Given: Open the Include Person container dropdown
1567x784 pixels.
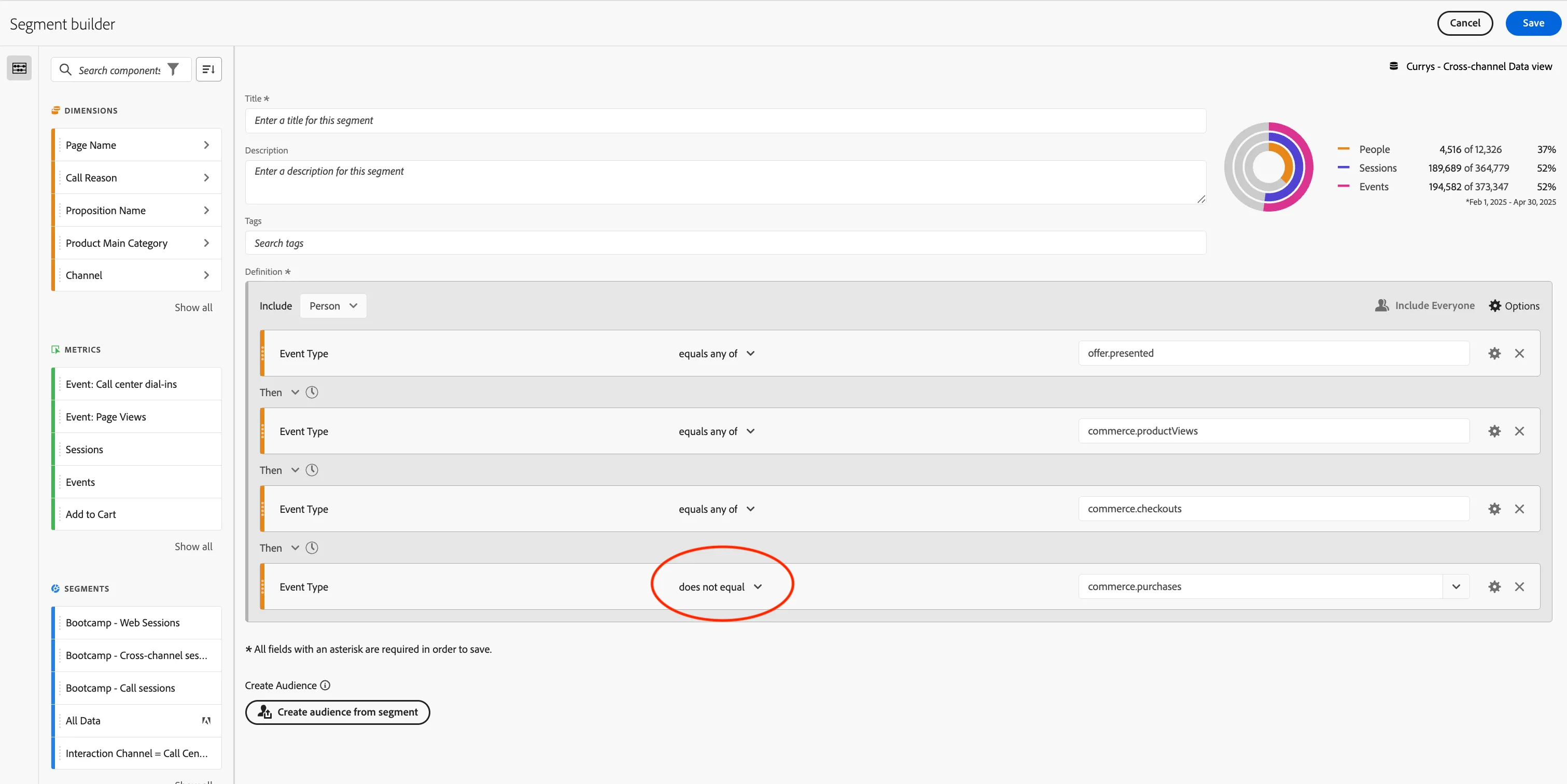Looking at the screenshot, I should (333, 306).
